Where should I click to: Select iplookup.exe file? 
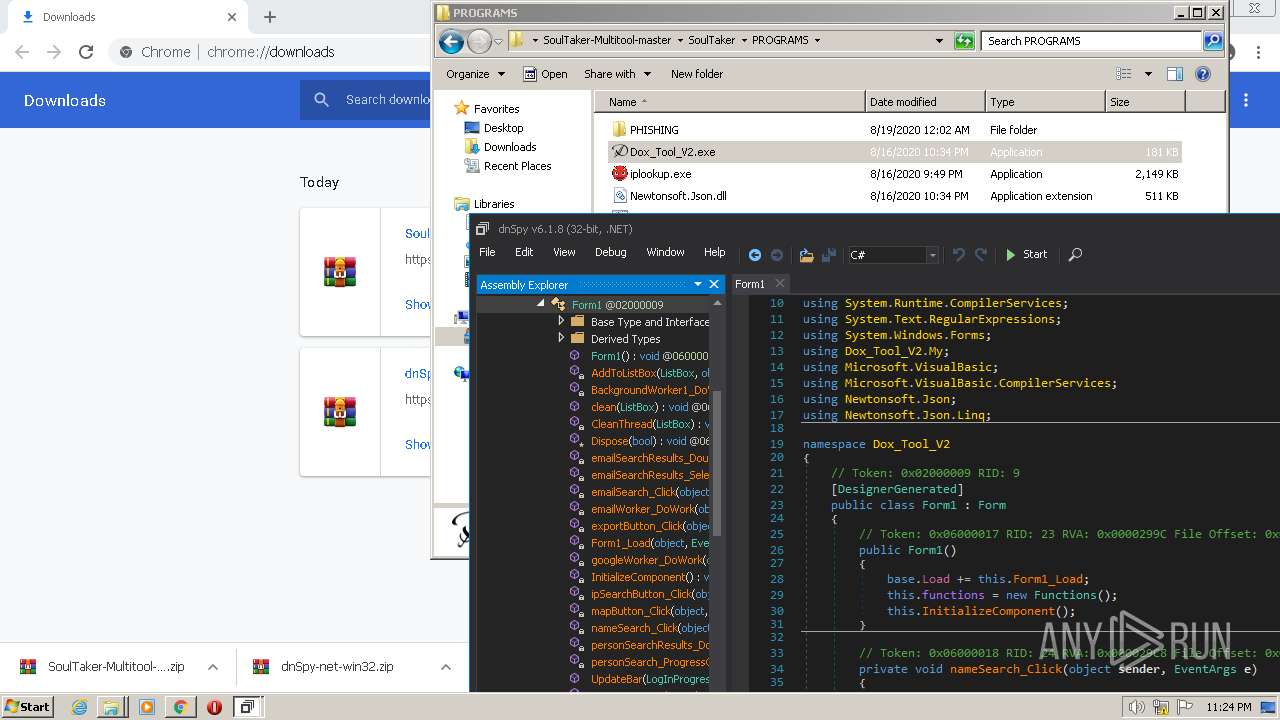[x=660, y=174]
